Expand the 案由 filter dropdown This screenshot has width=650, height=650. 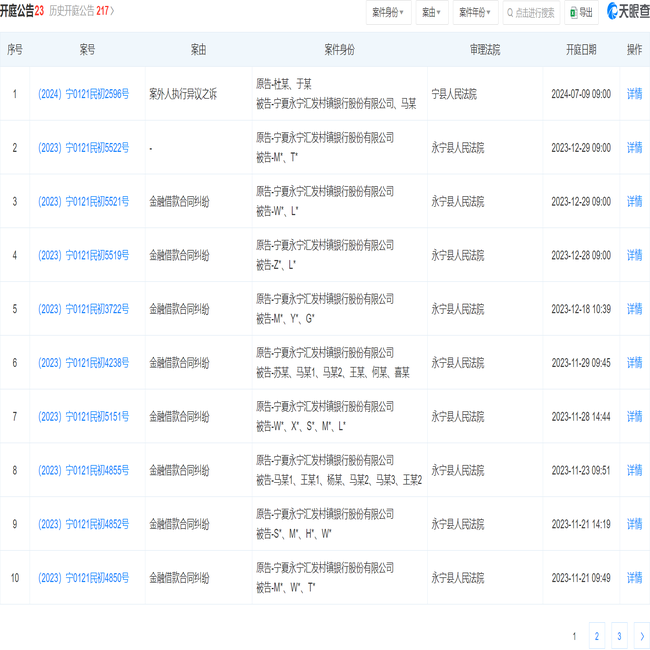click(x=431, y=13)
